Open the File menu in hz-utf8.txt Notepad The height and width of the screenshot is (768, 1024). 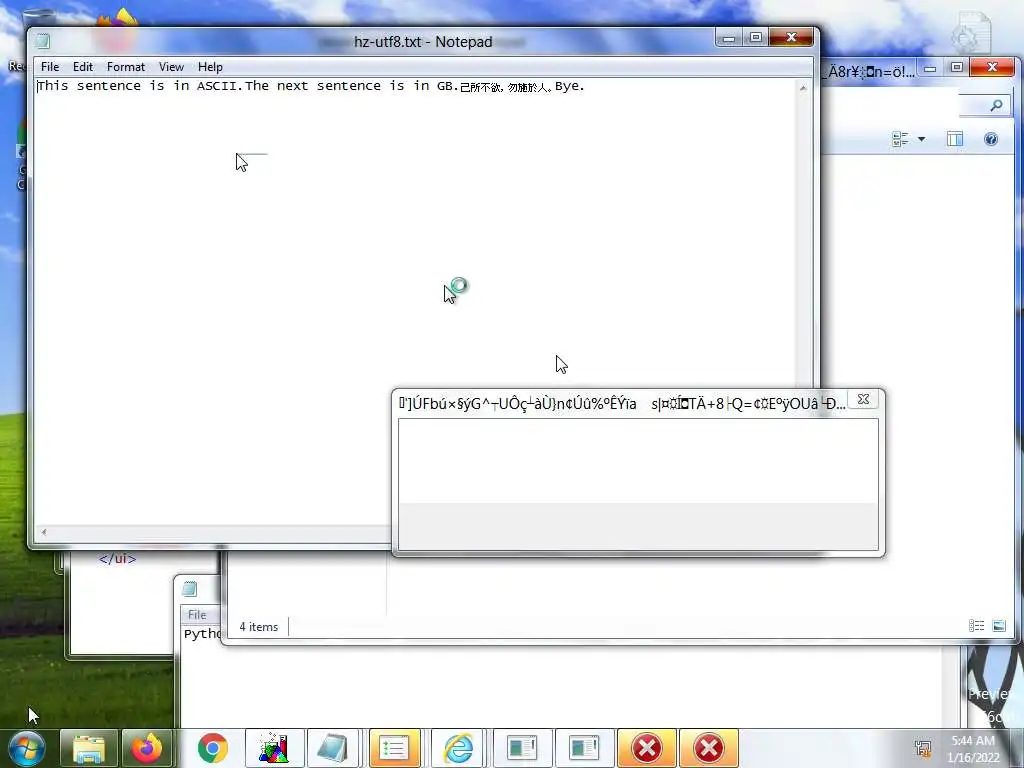(50, 67)
